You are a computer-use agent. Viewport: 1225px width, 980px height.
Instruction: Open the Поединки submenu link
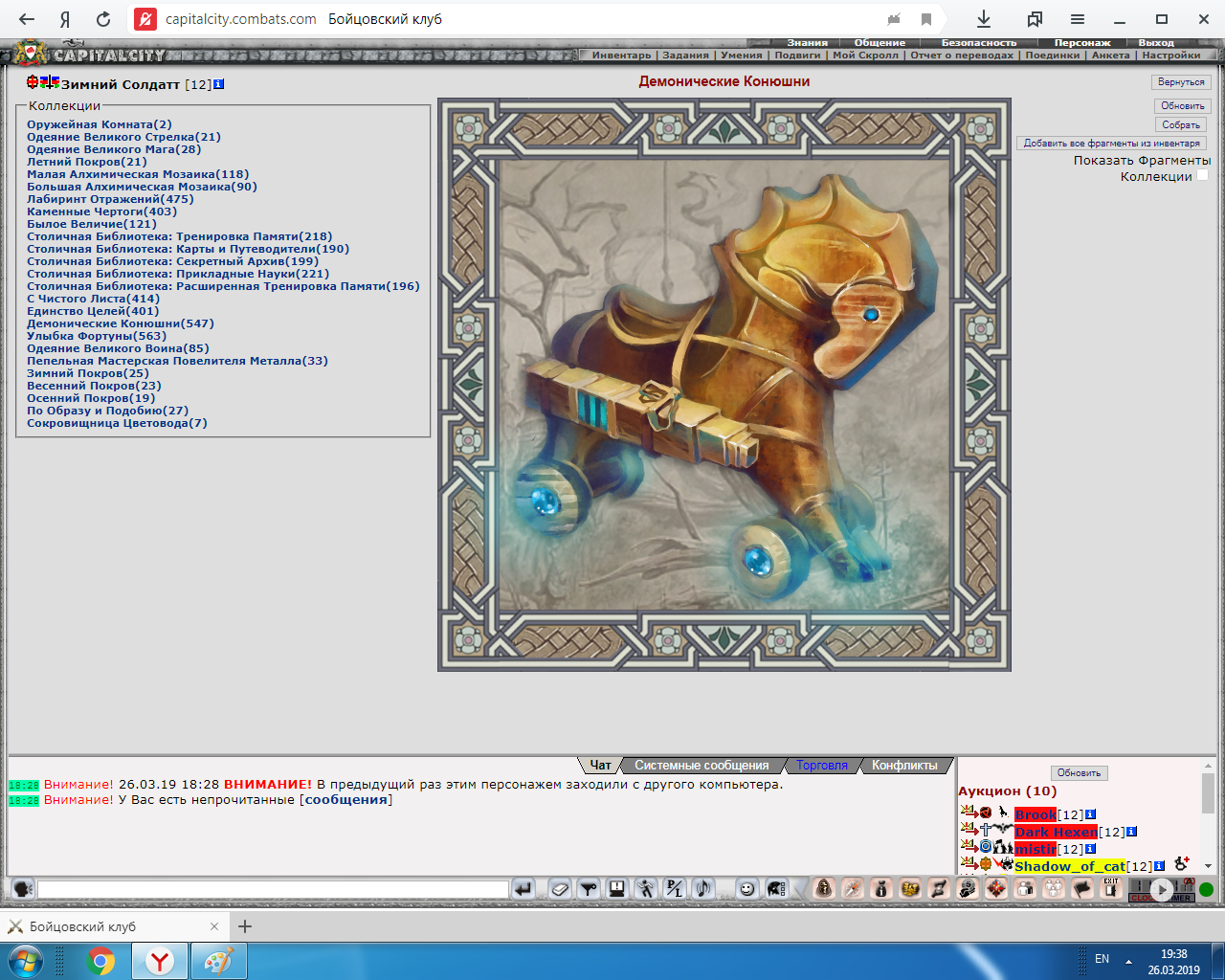[x=1053, y=56]
